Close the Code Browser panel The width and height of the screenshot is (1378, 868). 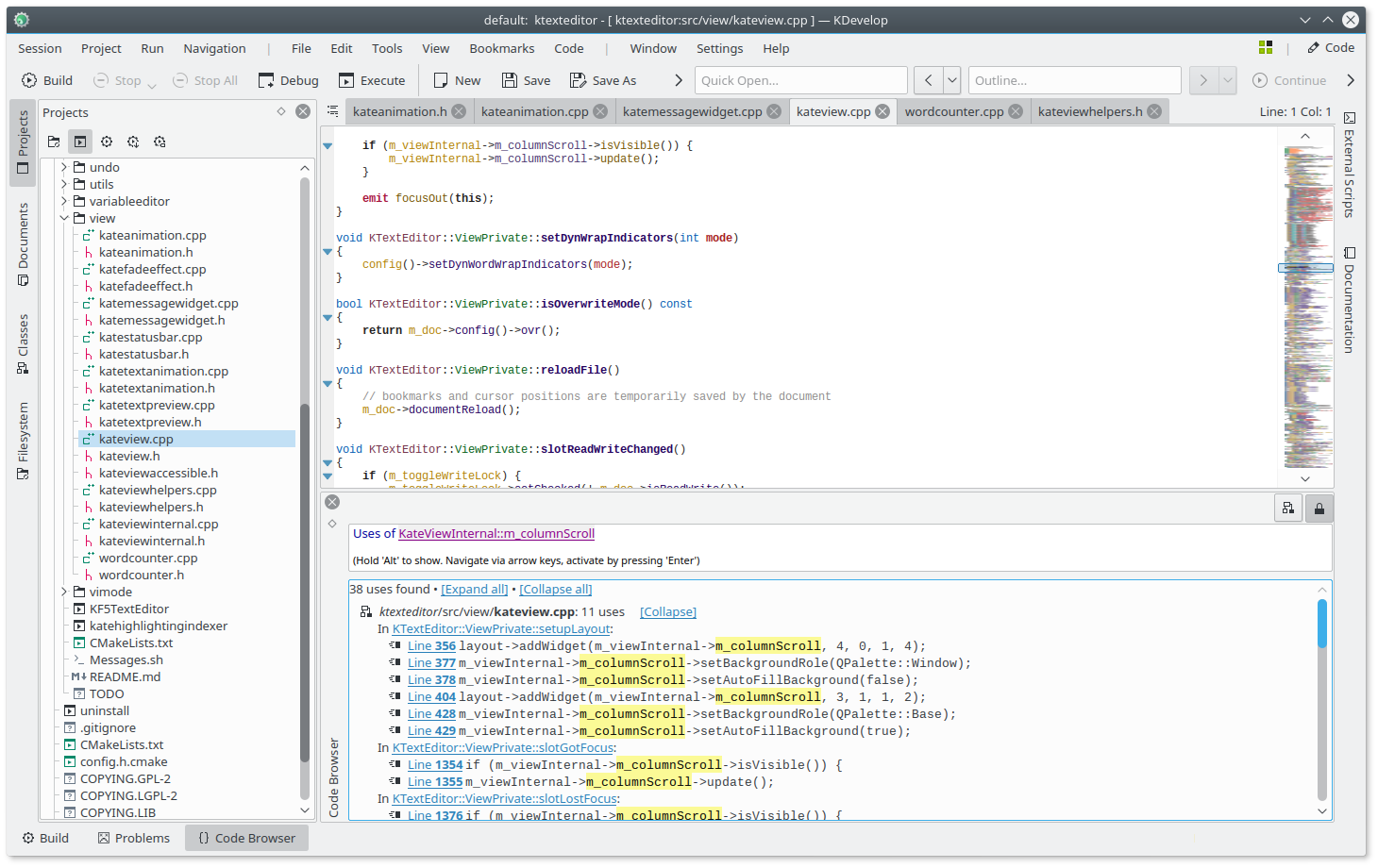pyautogui.click(x=332, y=502)
